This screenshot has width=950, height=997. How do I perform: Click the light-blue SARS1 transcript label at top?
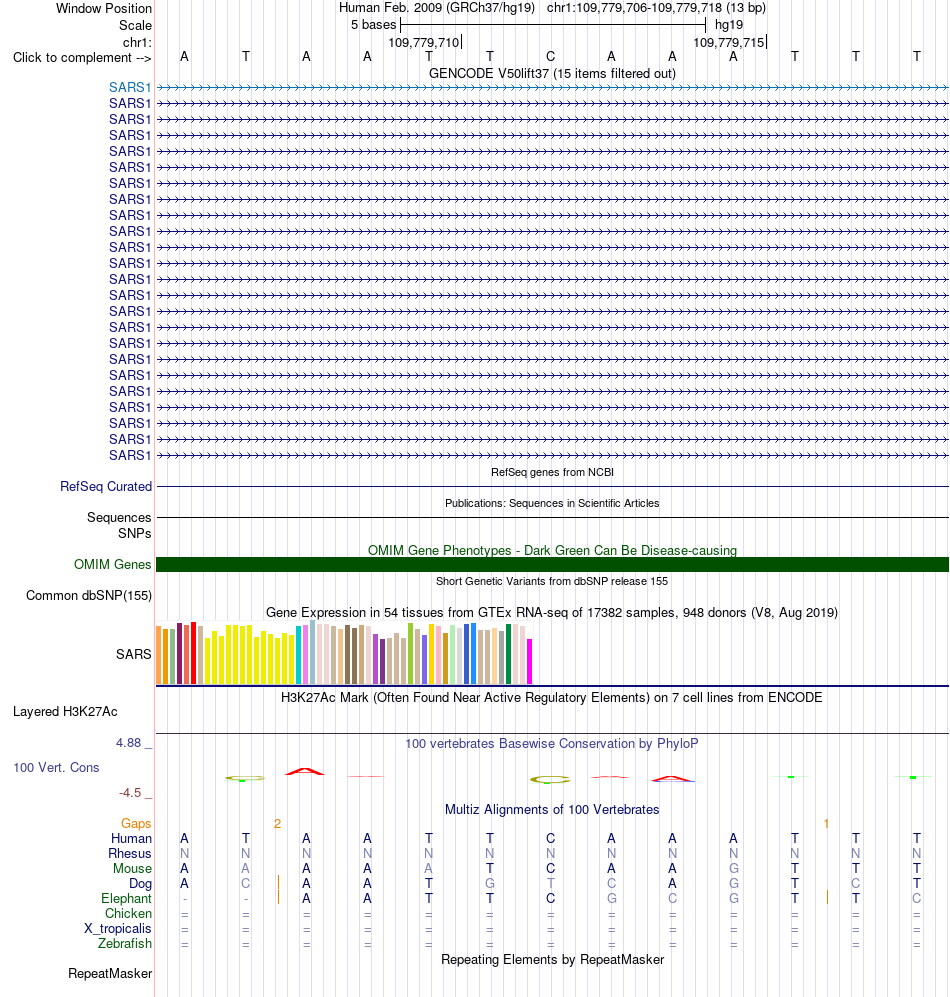coord(130,87)
